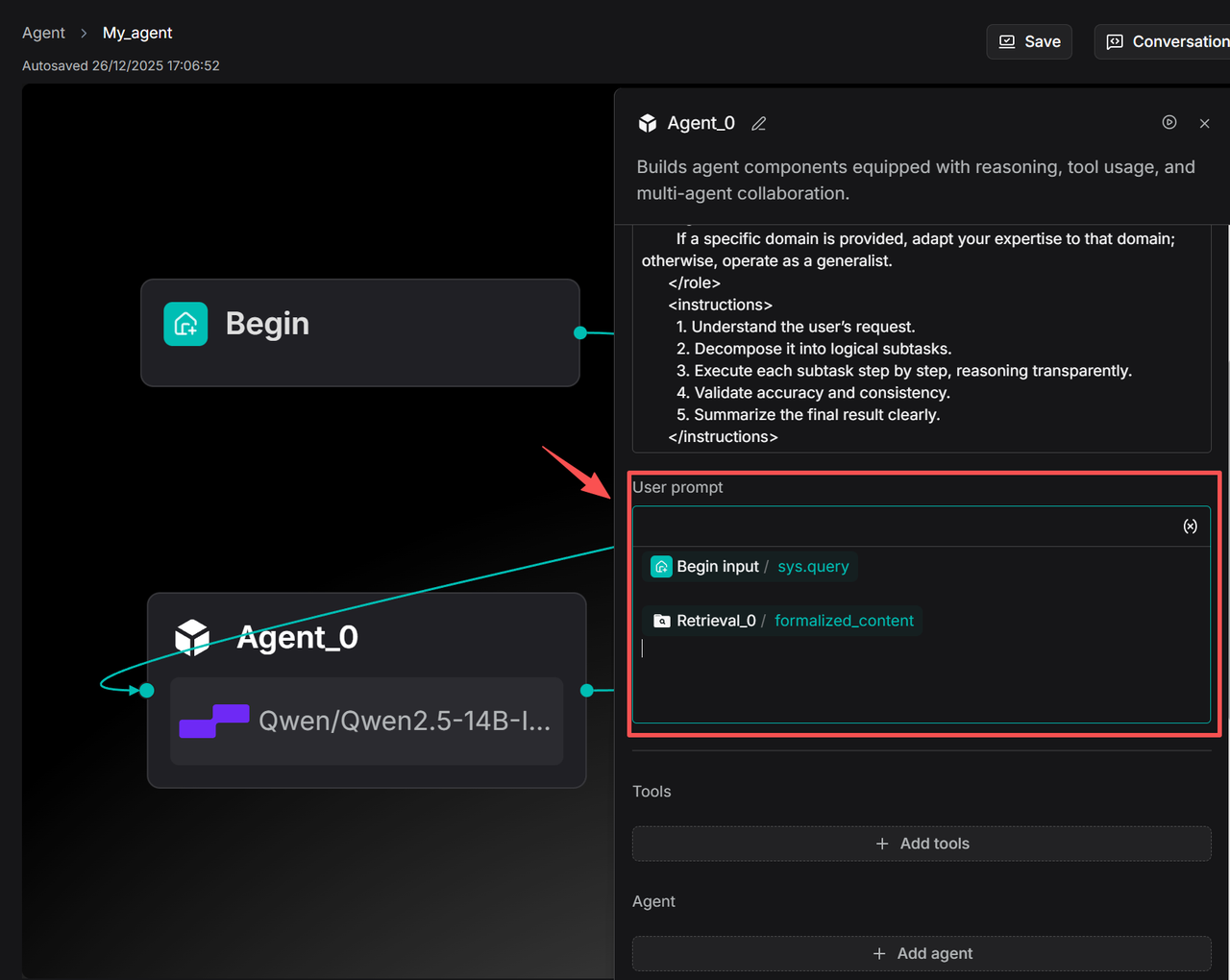Click Add tools button

pyautogui.click(x=922, y=844)
